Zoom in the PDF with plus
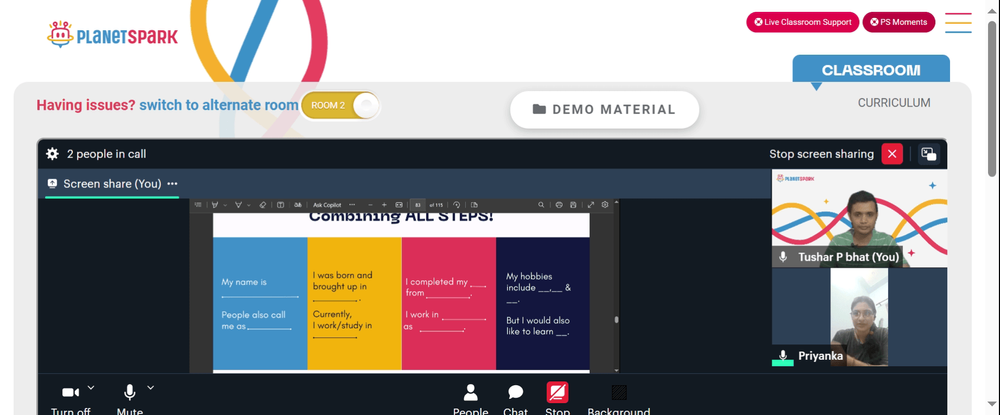1000x415 pixels. (384, 205)
